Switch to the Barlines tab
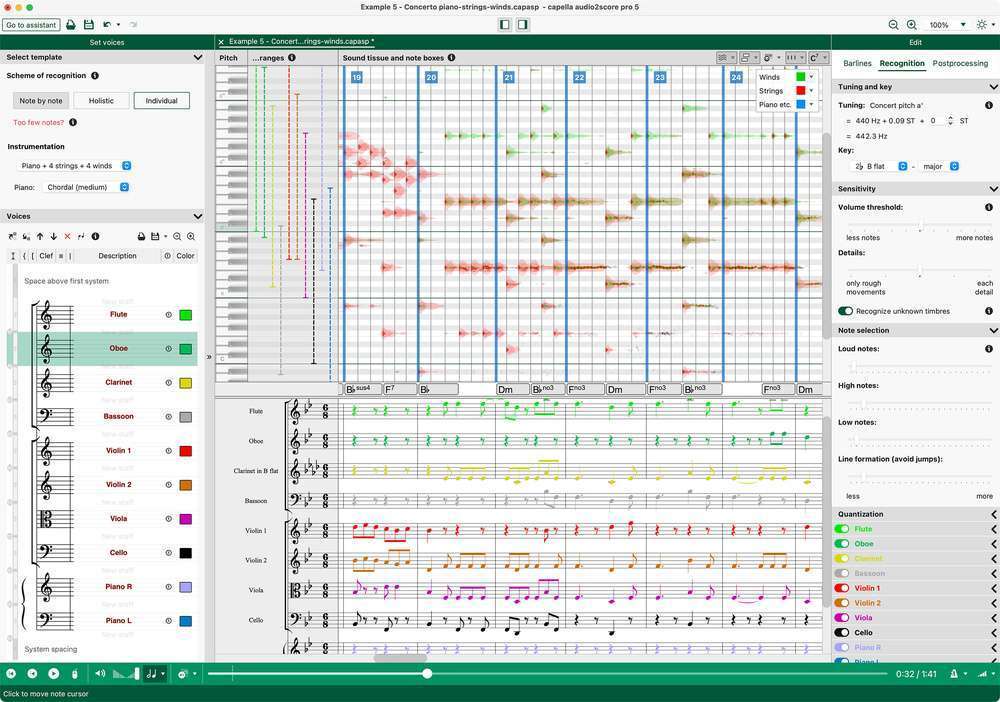 (858, 63)
